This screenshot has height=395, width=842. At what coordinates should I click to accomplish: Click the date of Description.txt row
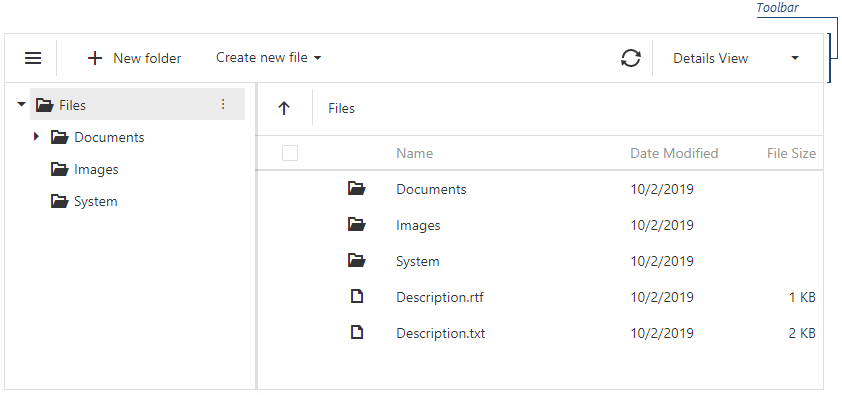(x=662, y=333)
